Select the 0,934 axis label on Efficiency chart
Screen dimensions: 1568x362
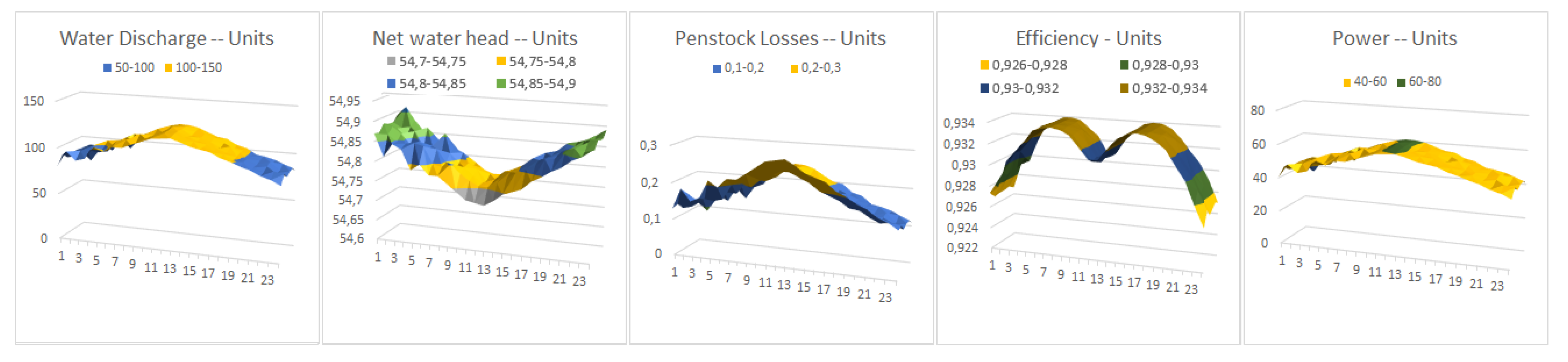(x=959, y=123)
